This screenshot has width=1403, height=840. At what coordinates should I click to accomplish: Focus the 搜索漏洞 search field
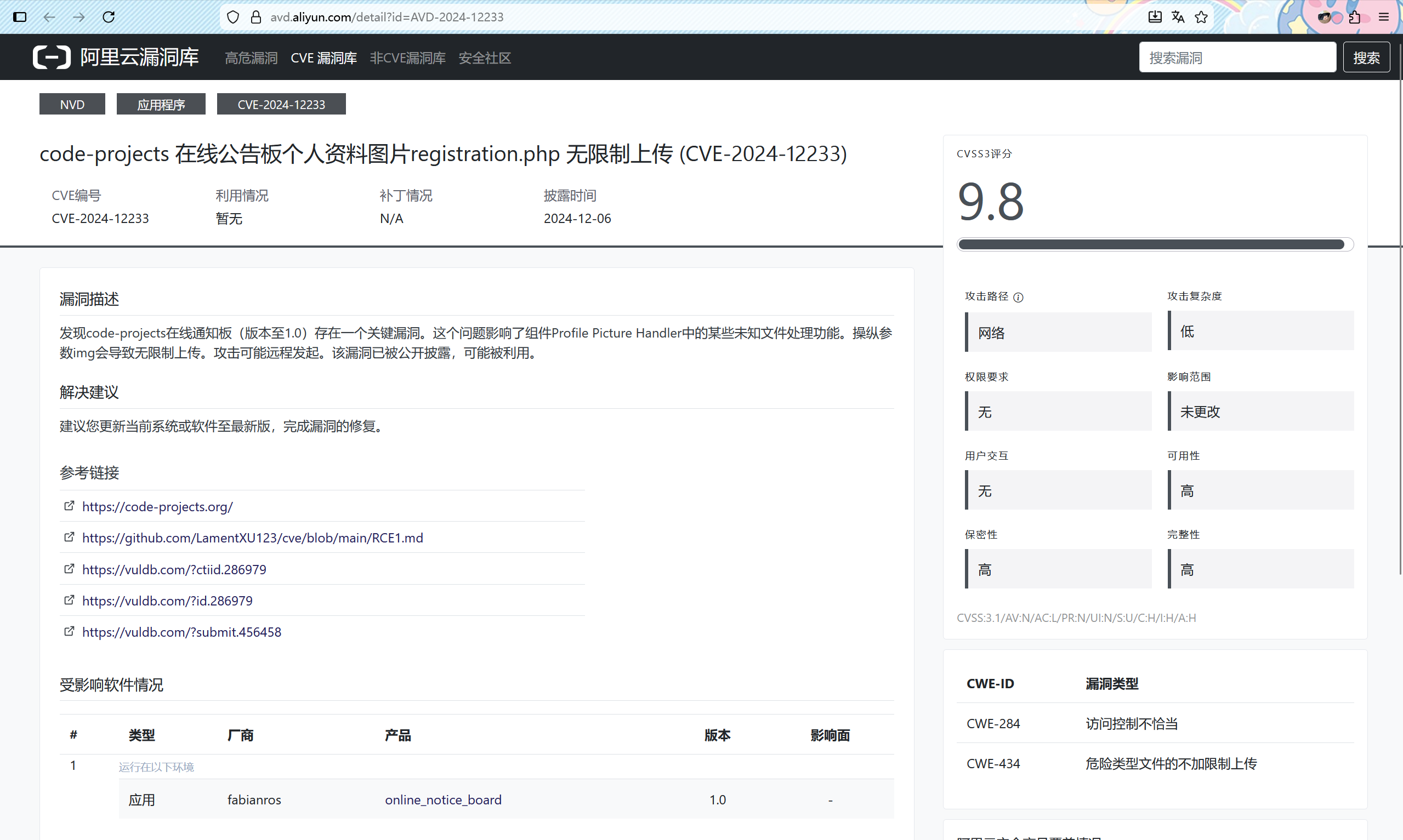click(1236, 57)
